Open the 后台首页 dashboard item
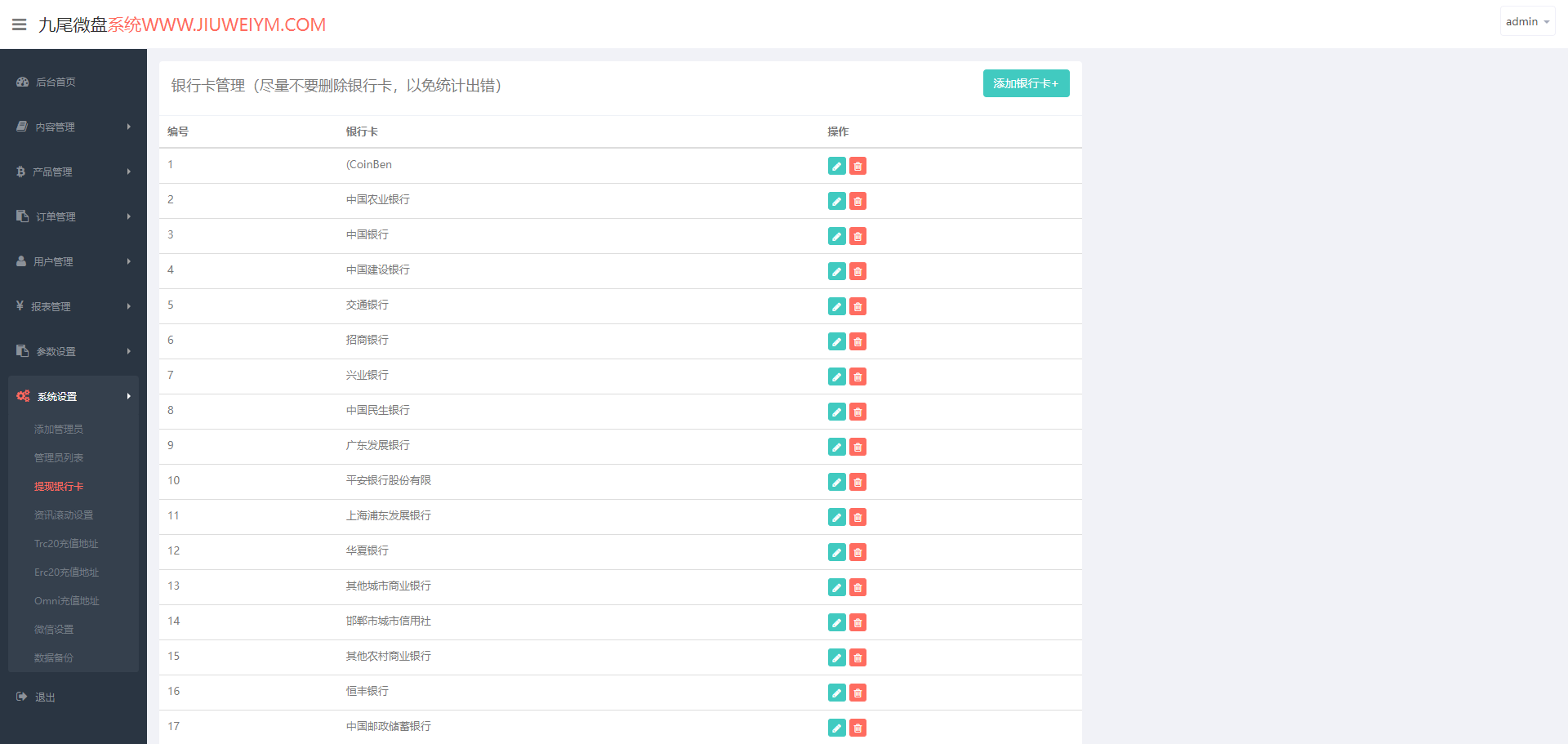Screen dimensions: 1568x744 [73, 82]
